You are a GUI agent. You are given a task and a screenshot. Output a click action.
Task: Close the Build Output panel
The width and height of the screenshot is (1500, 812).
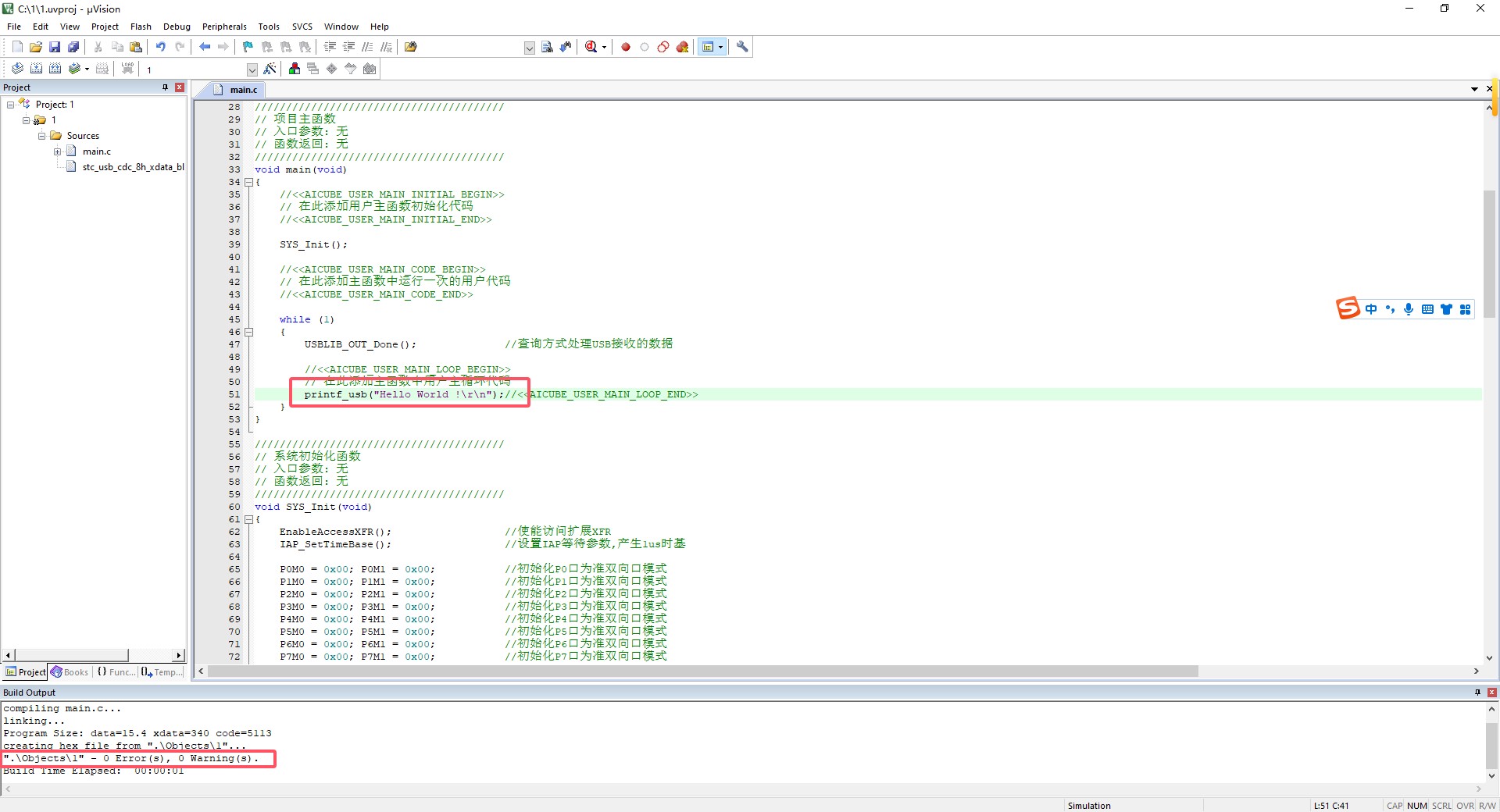[x=1491, y=693]
